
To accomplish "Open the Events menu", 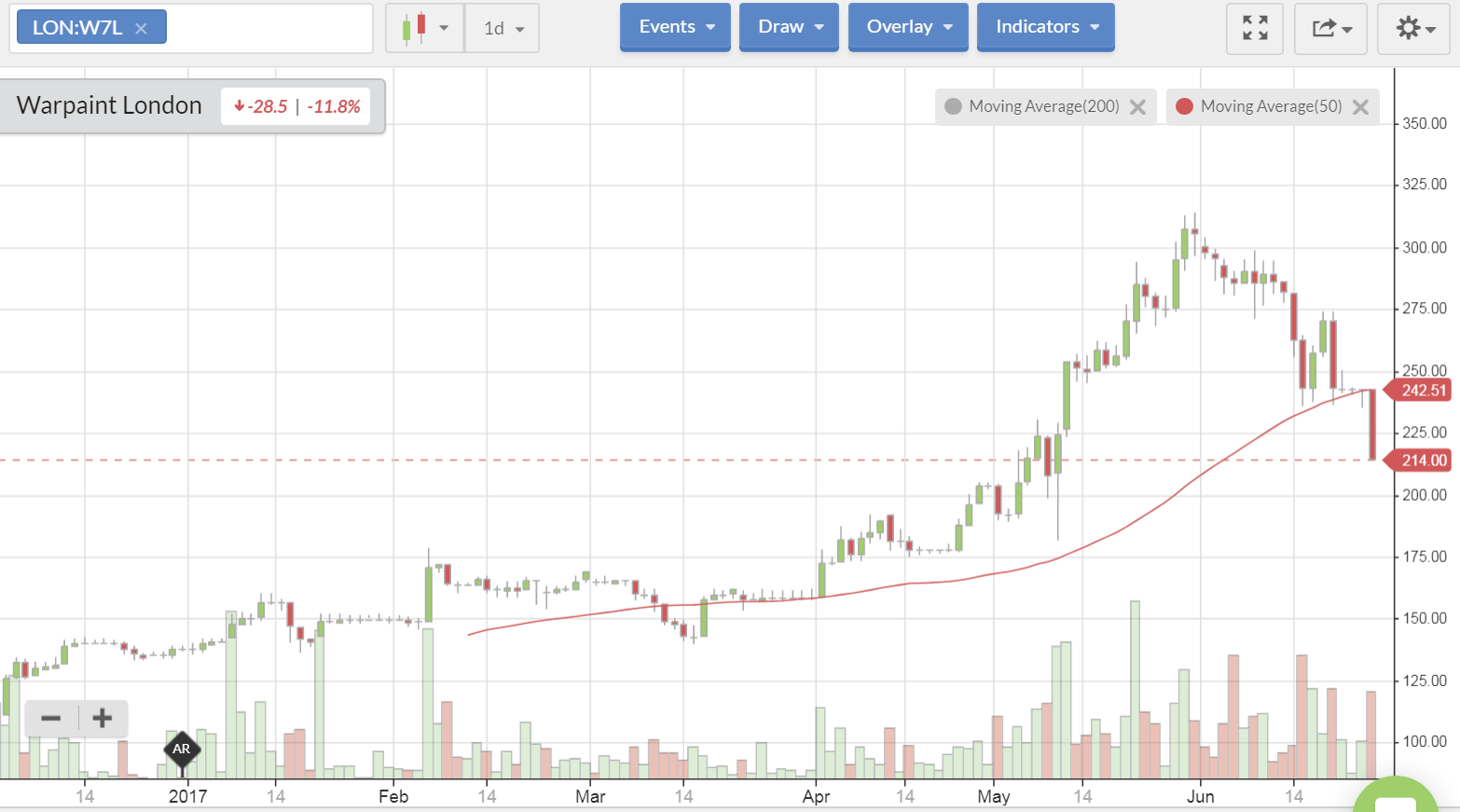I will [x=676, y=27].
